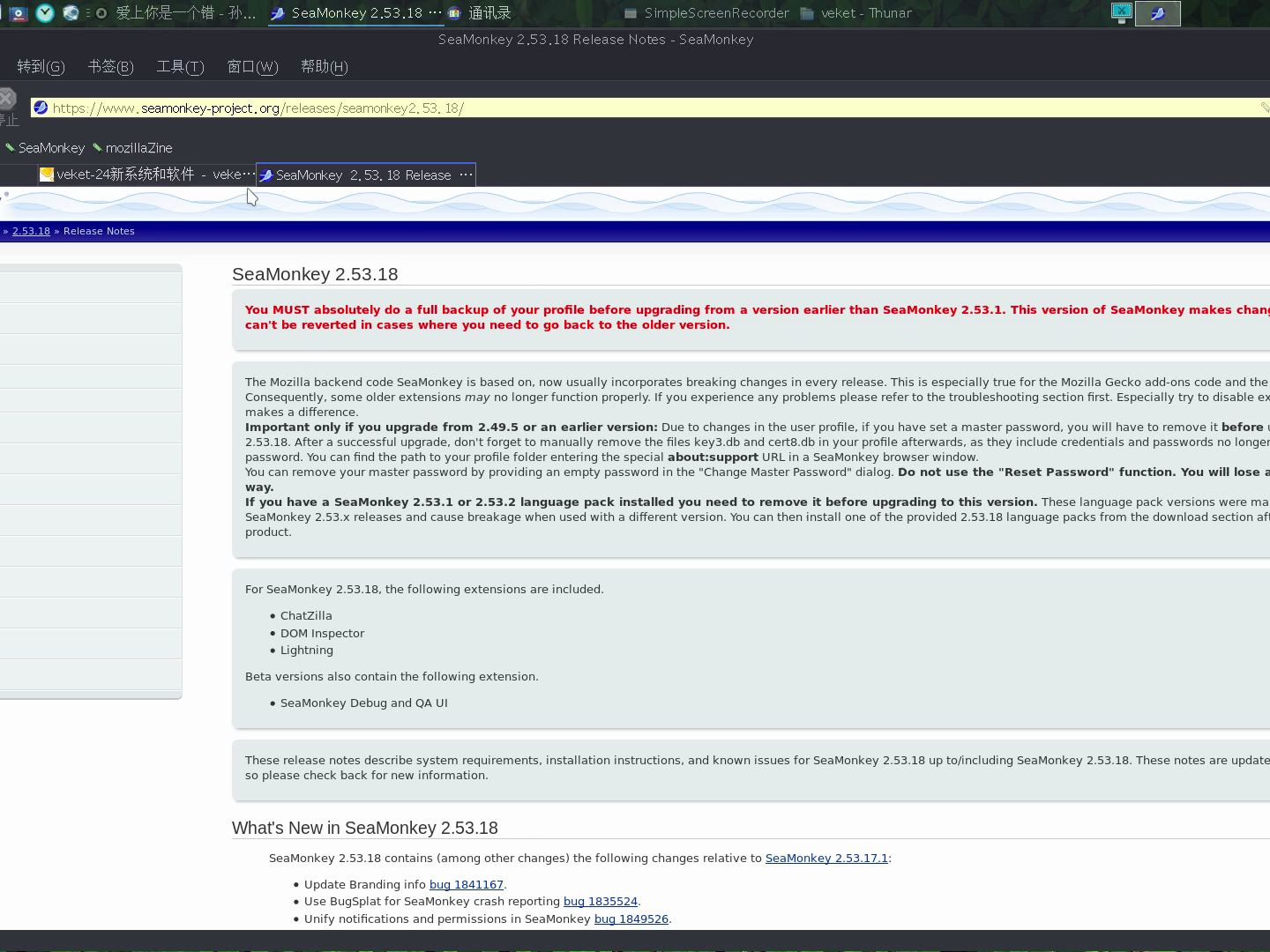Click the SeaMonkey tray icon in top panel

(x=1157, y=13)
